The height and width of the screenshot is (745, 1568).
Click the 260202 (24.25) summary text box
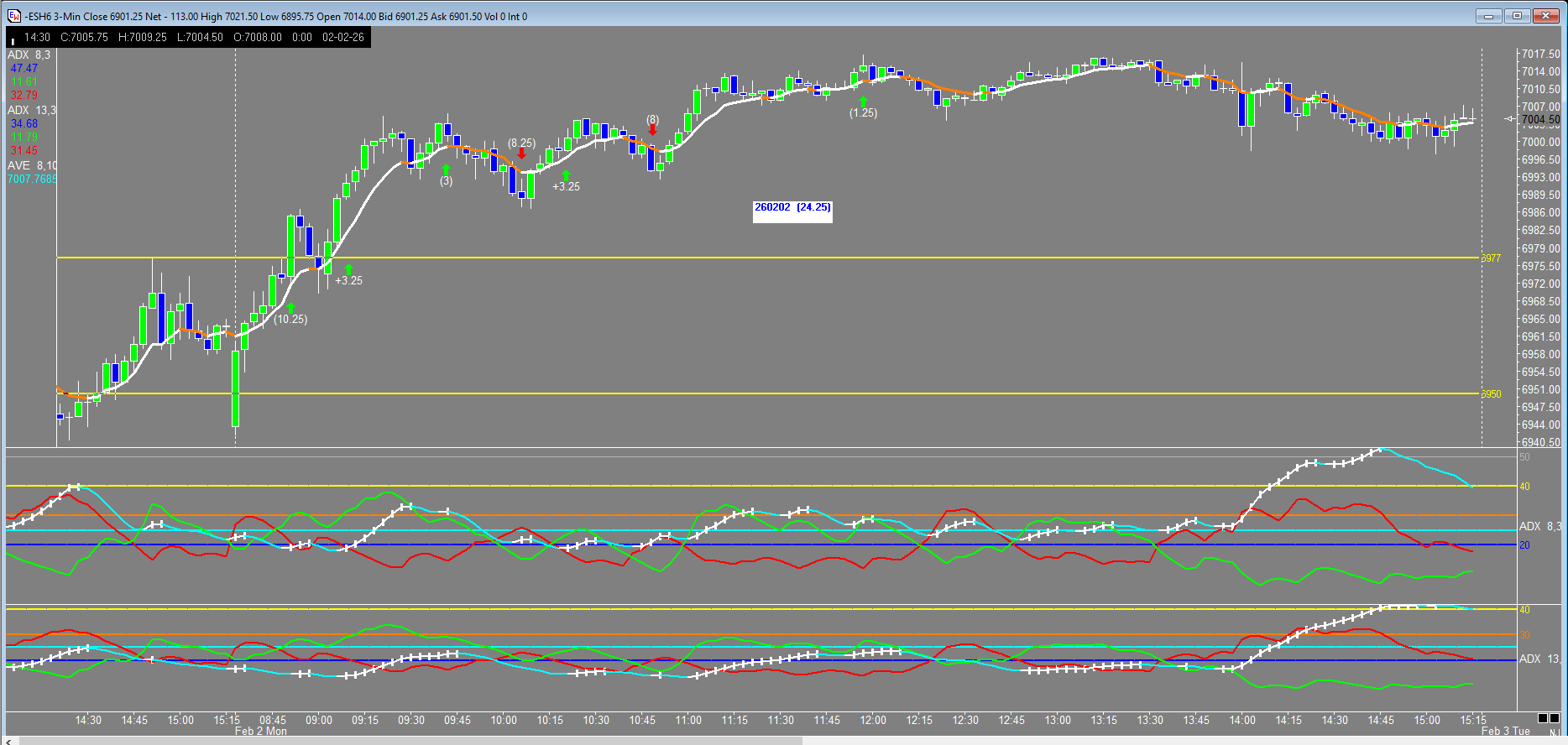792,207
